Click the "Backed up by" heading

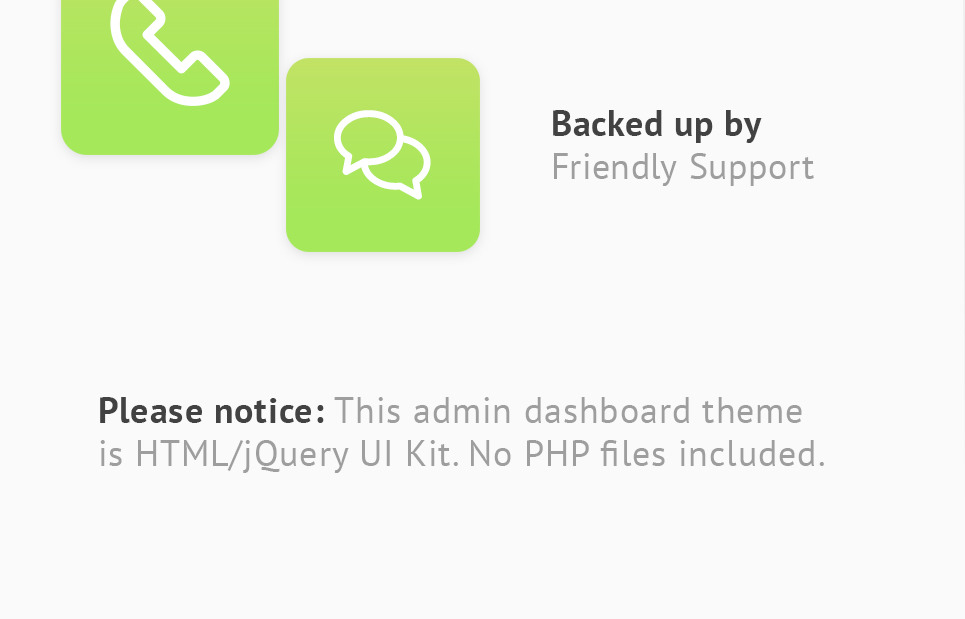coord(656,126)
